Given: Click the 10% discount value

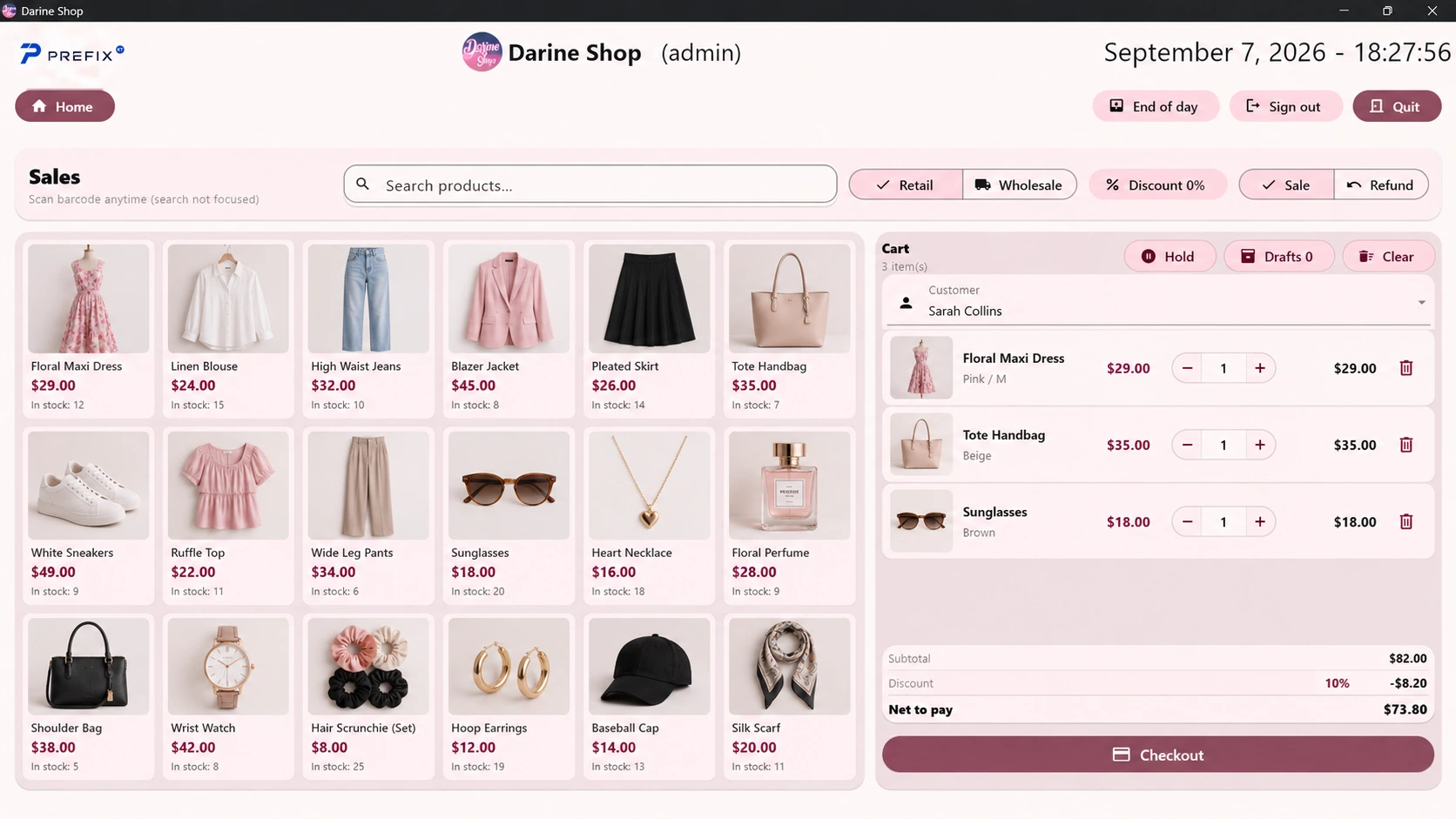Looking at the screenshot, I should 1337,683.
